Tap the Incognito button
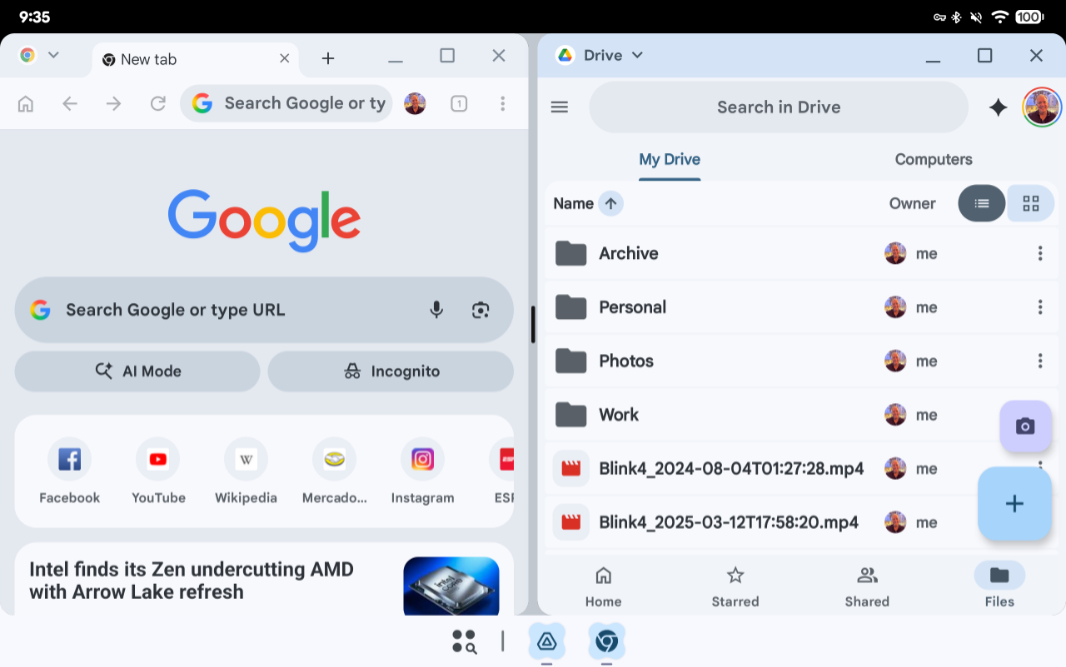The height and width of the screenshot is (667, 1066). (x=391, y=371)
